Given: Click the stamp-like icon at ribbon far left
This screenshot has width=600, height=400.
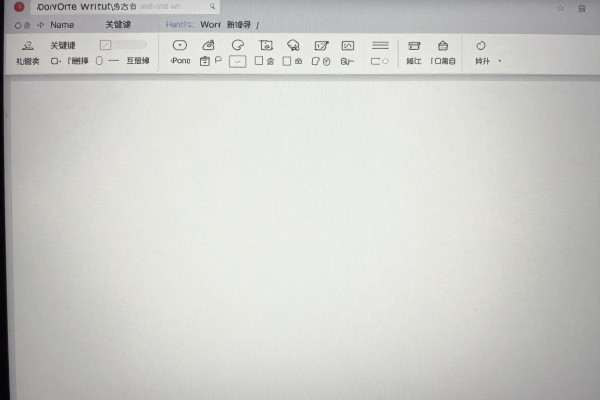Looking at the screenshot, I should click(28, 46).
